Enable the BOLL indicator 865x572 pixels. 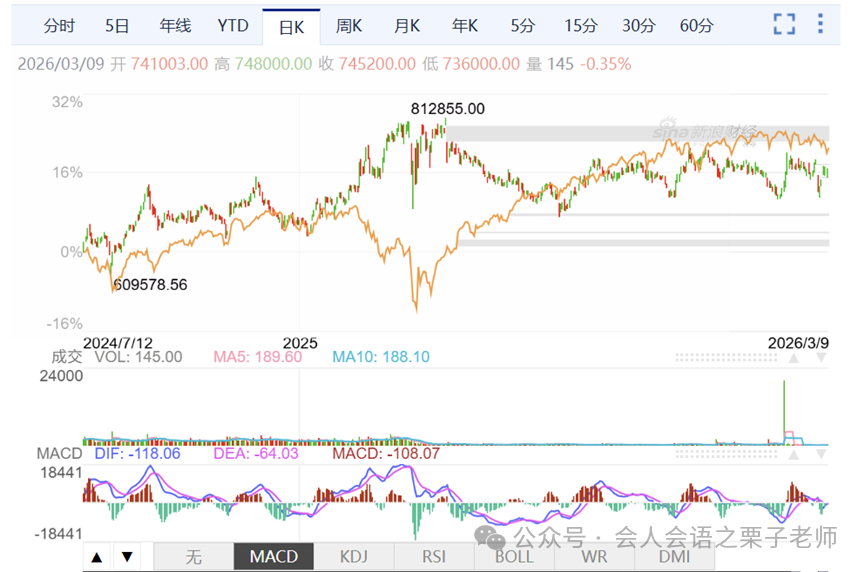(x=514, y=557)
